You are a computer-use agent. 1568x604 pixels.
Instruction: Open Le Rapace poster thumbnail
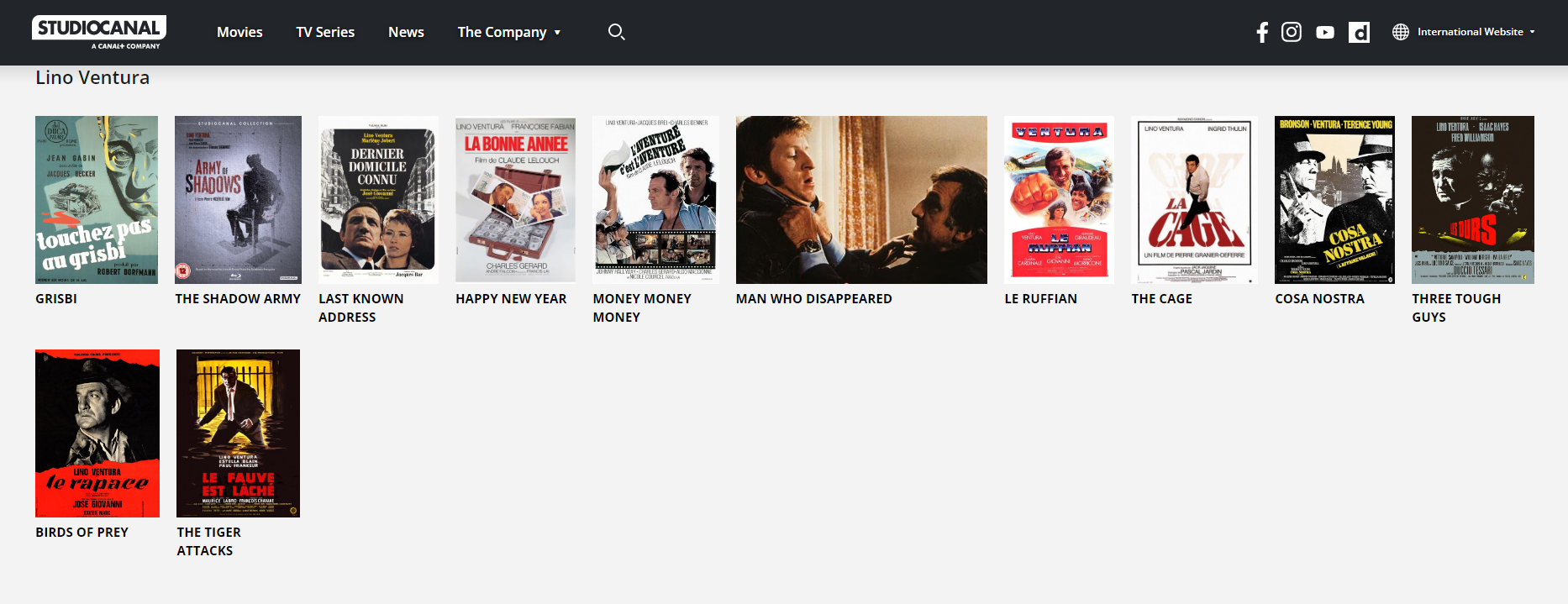(97, 433)
